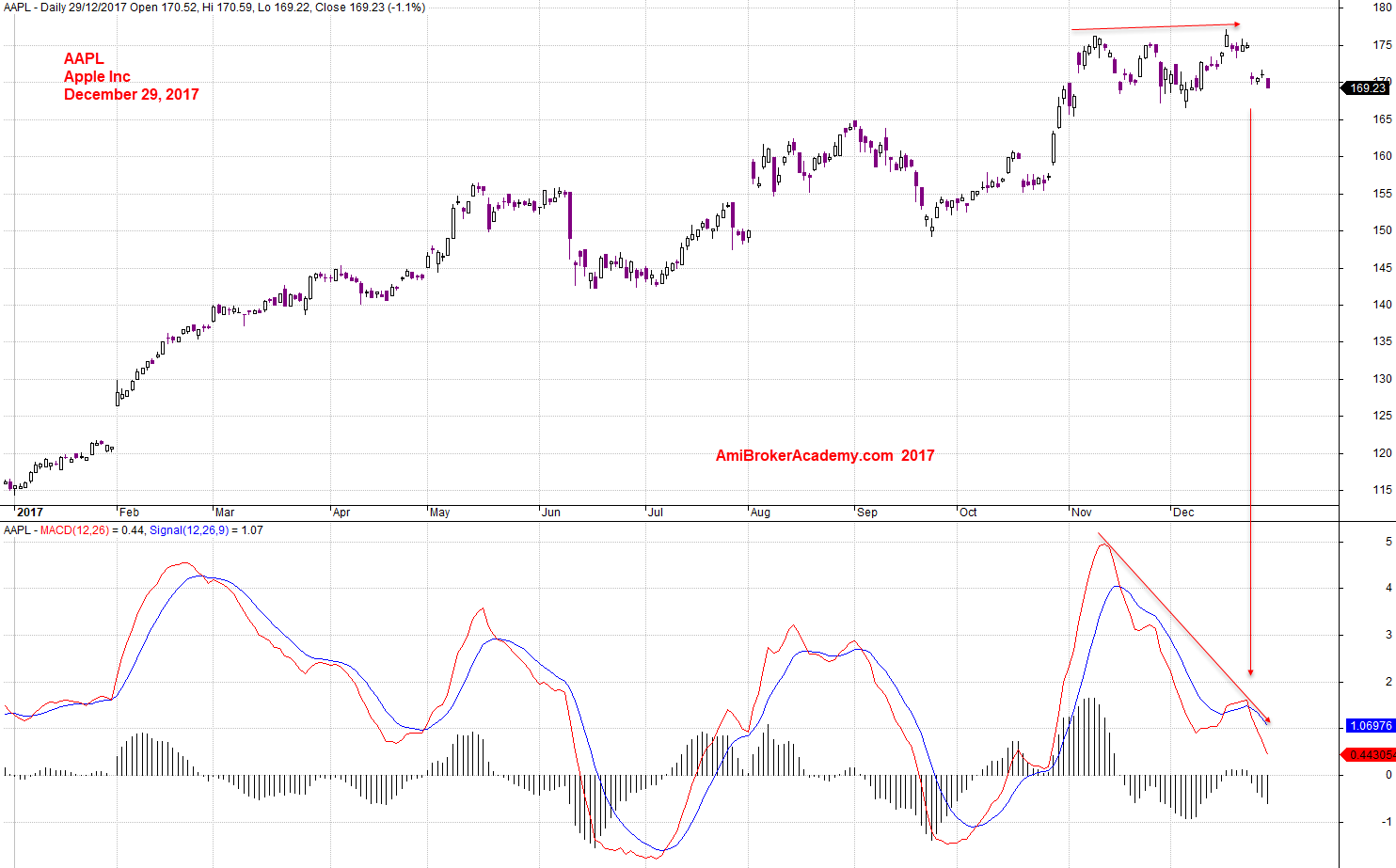The width and height of the screenshot is (1396, 868).
Task: Click the 135 price axis label
Action: click(x=1382, y=341)
